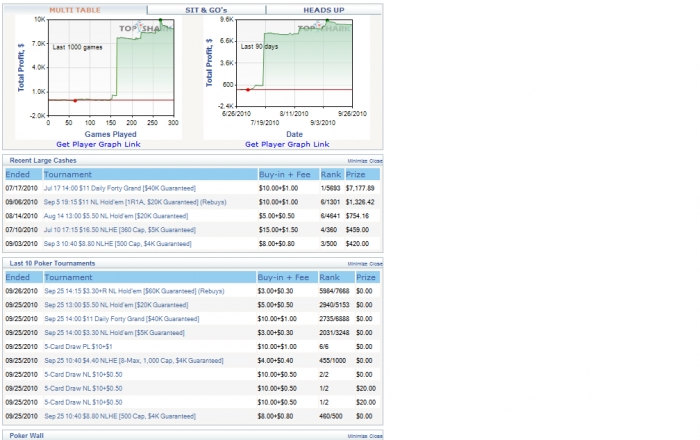Open Sep 25 14:00 $11 Daily Forty Grand tournament
This screenshot has height=440, width=700.
122,319
